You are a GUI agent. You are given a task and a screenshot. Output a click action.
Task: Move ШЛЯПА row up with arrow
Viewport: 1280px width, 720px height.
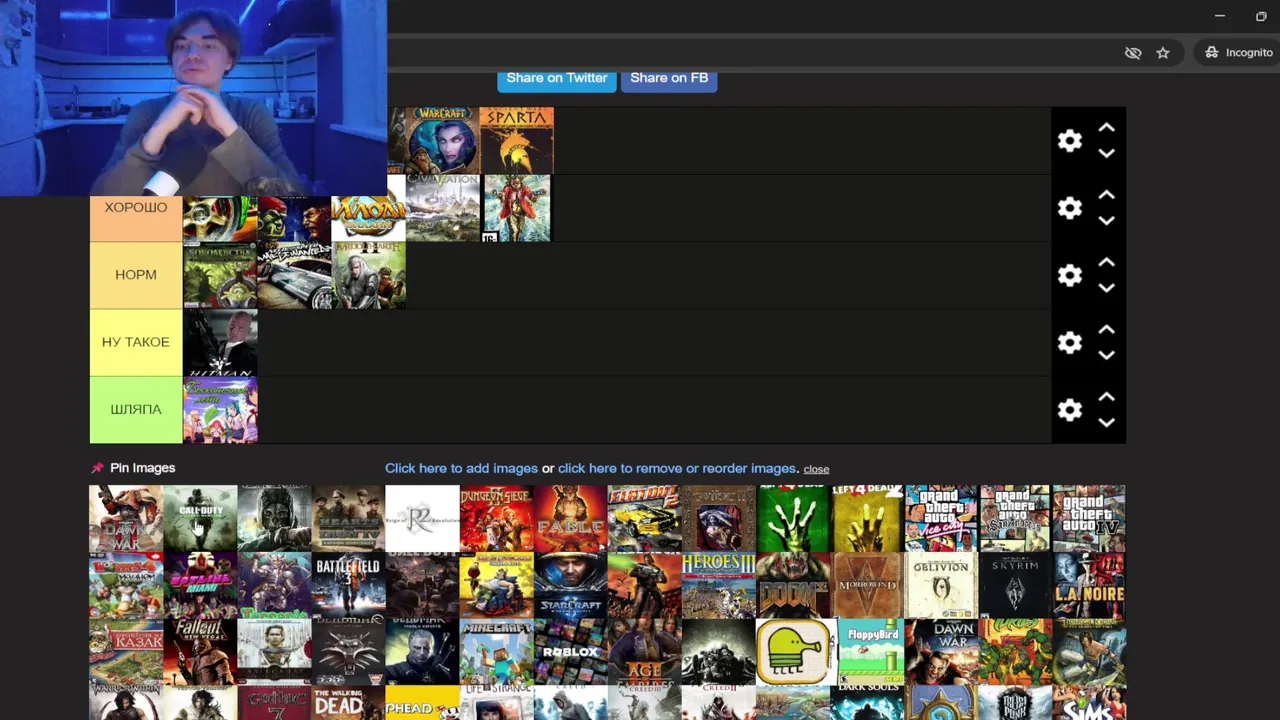coord(1106,397)
